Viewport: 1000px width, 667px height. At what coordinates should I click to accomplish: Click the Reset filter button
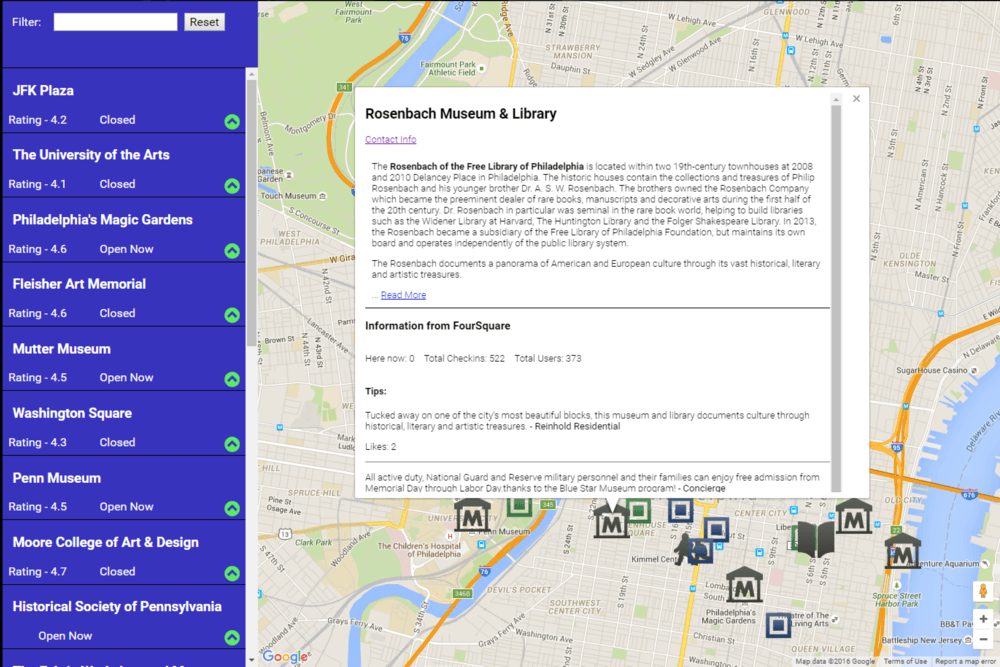[204, 22]
